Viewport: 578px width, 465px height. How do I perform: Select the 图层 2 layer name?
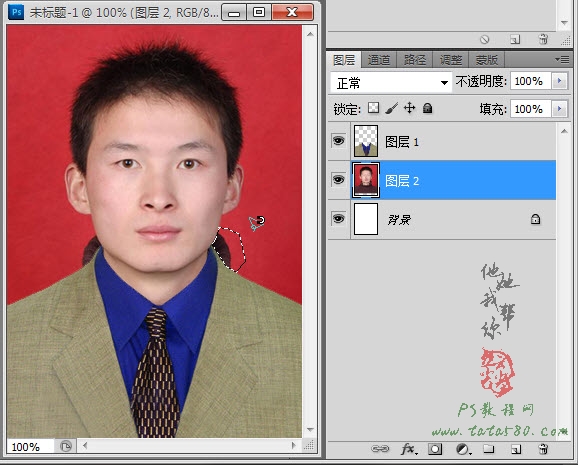click(x=402, y=181)
